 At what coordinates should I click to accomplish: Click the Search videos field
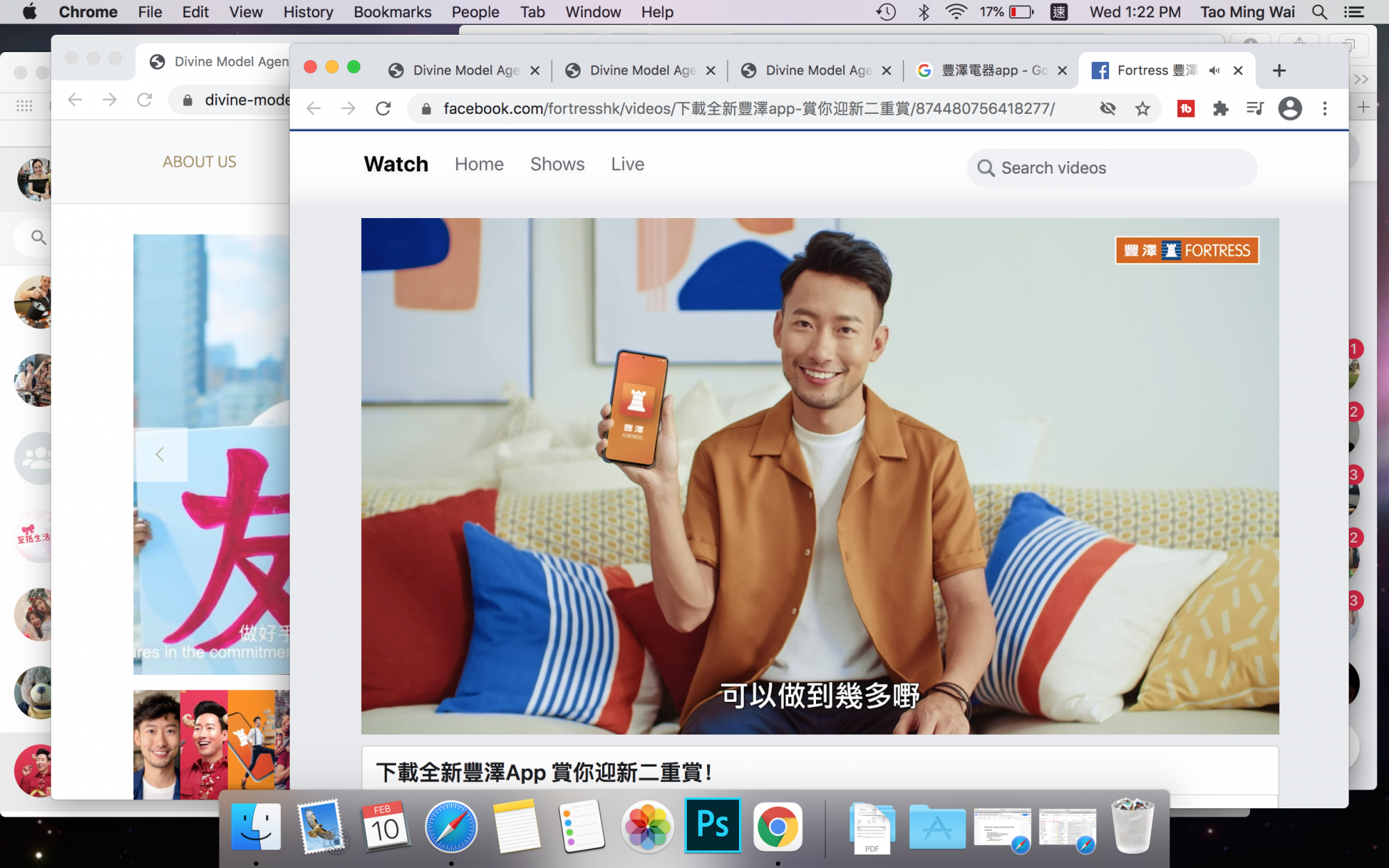coord(1111,168)
